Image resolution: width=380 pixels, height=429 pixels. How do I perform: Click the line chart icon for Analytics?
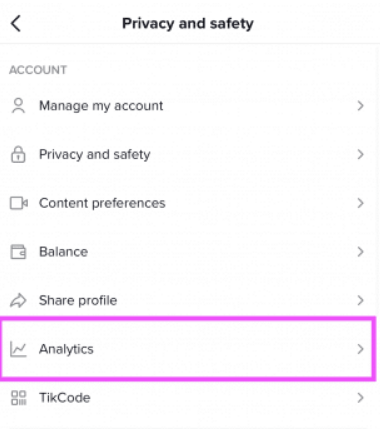[x=18, y=349]
